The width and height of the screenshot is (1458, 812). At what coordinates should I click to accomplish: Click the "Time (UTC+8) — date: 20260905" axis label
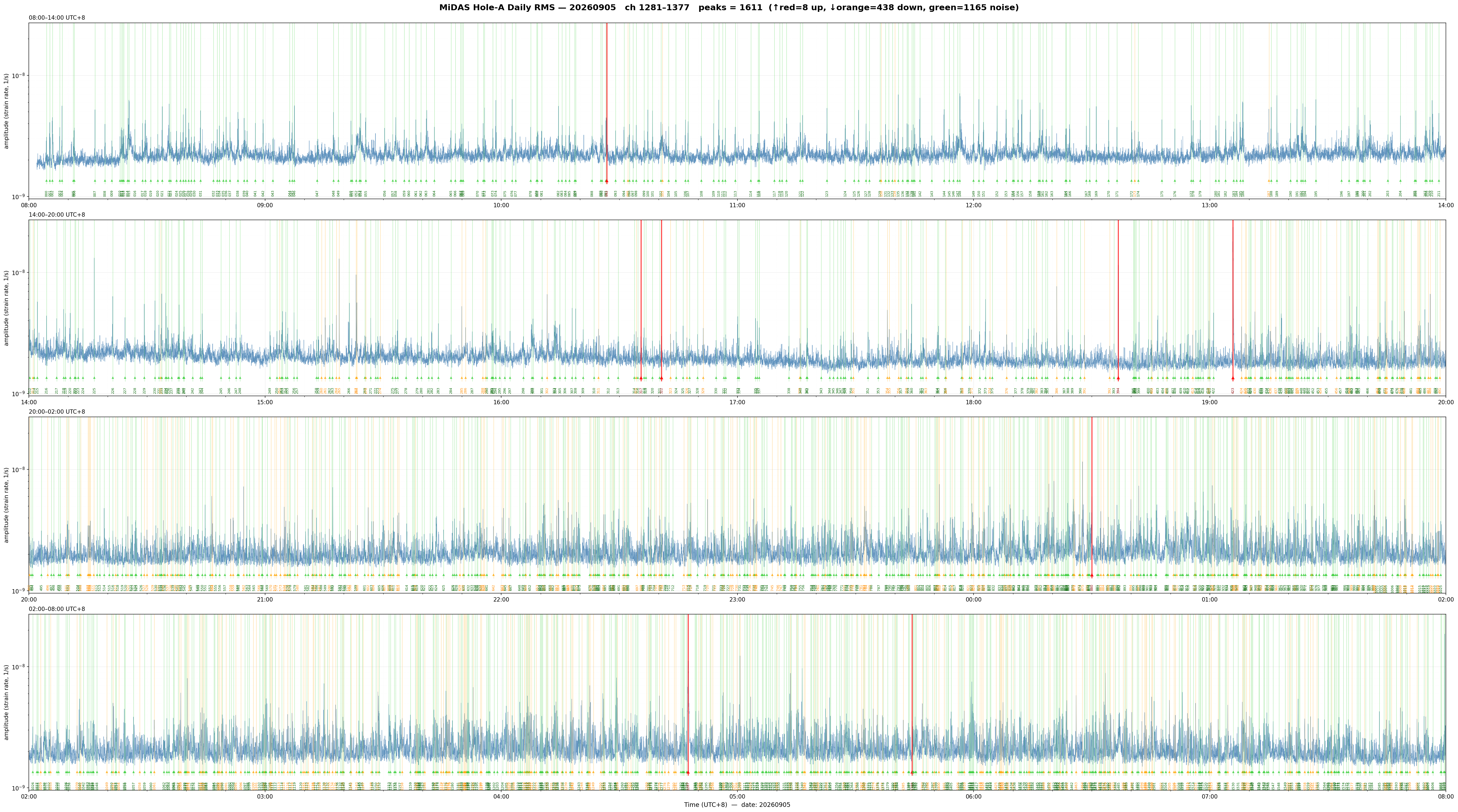click(737, 805)
